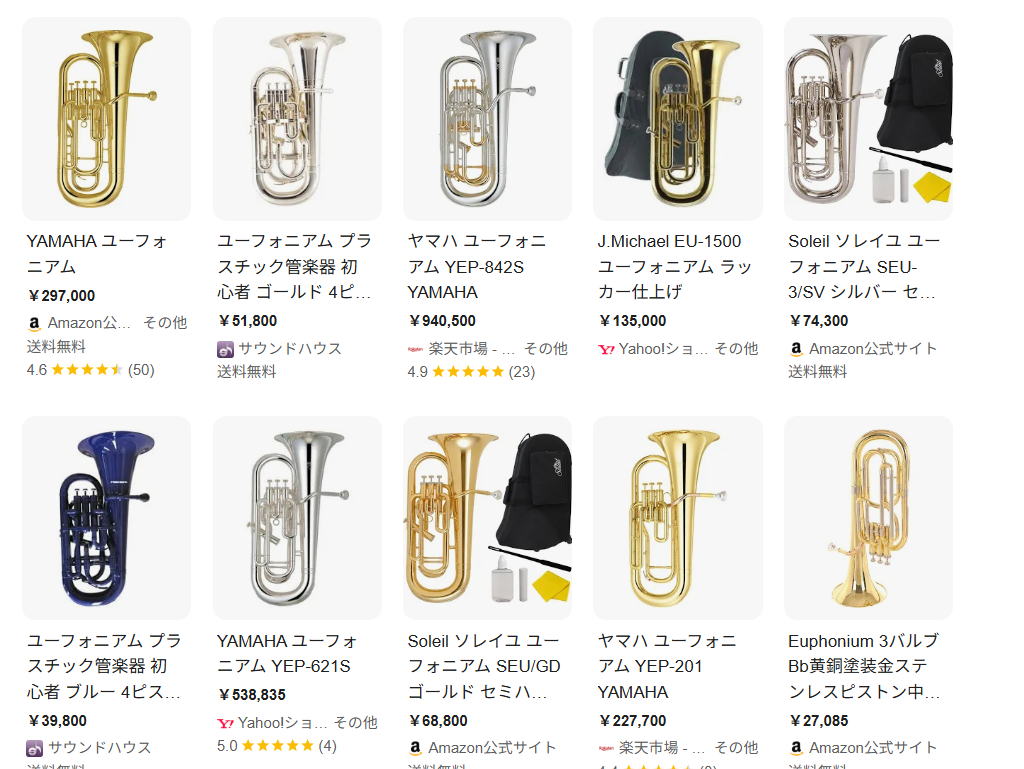Open the gold YAMAHA ユーフォニアム product image
The image size is (1024, 769).
pyautogui.click(x=106, y=119)
